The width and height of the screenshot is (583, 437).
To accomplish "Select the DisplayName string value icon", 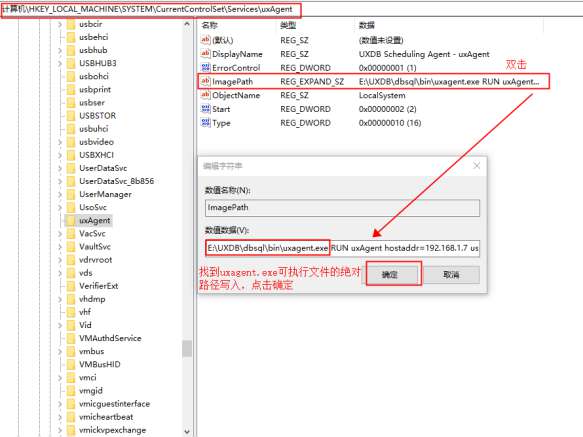I will click(205, 54).
